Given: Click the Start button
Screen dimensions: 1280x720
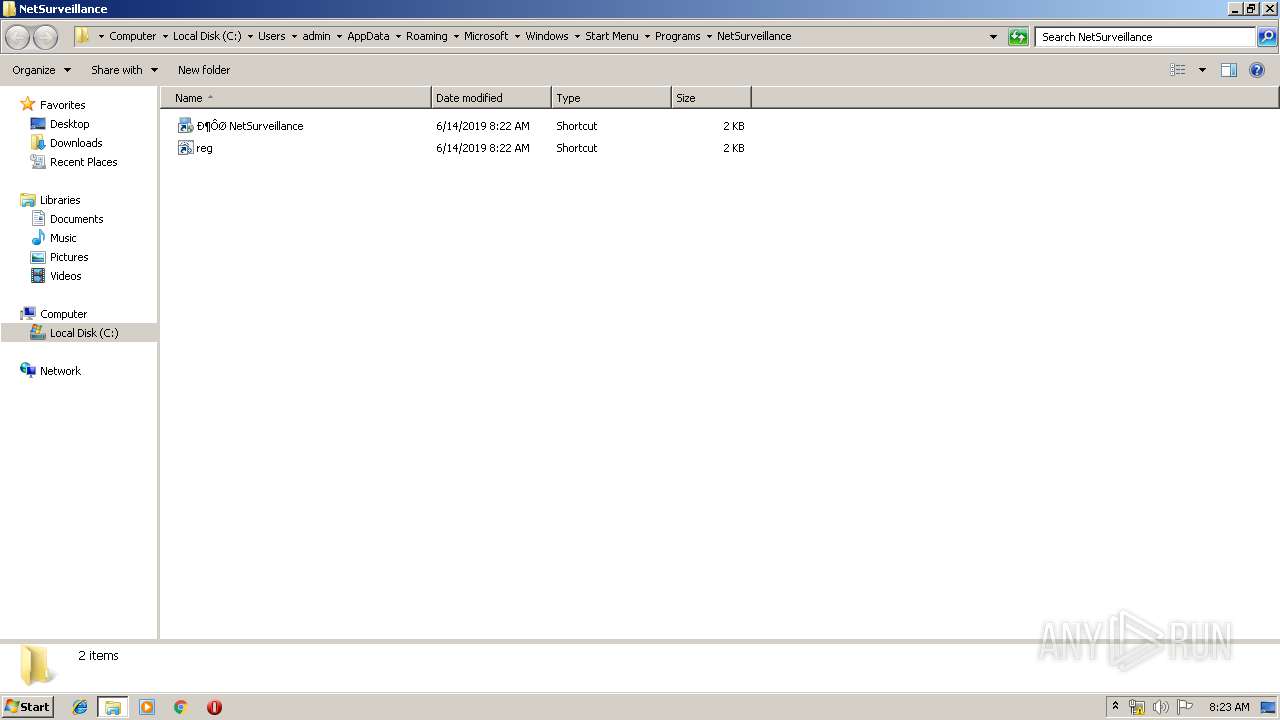Looking at the screenshot, I should coord(27,706).
